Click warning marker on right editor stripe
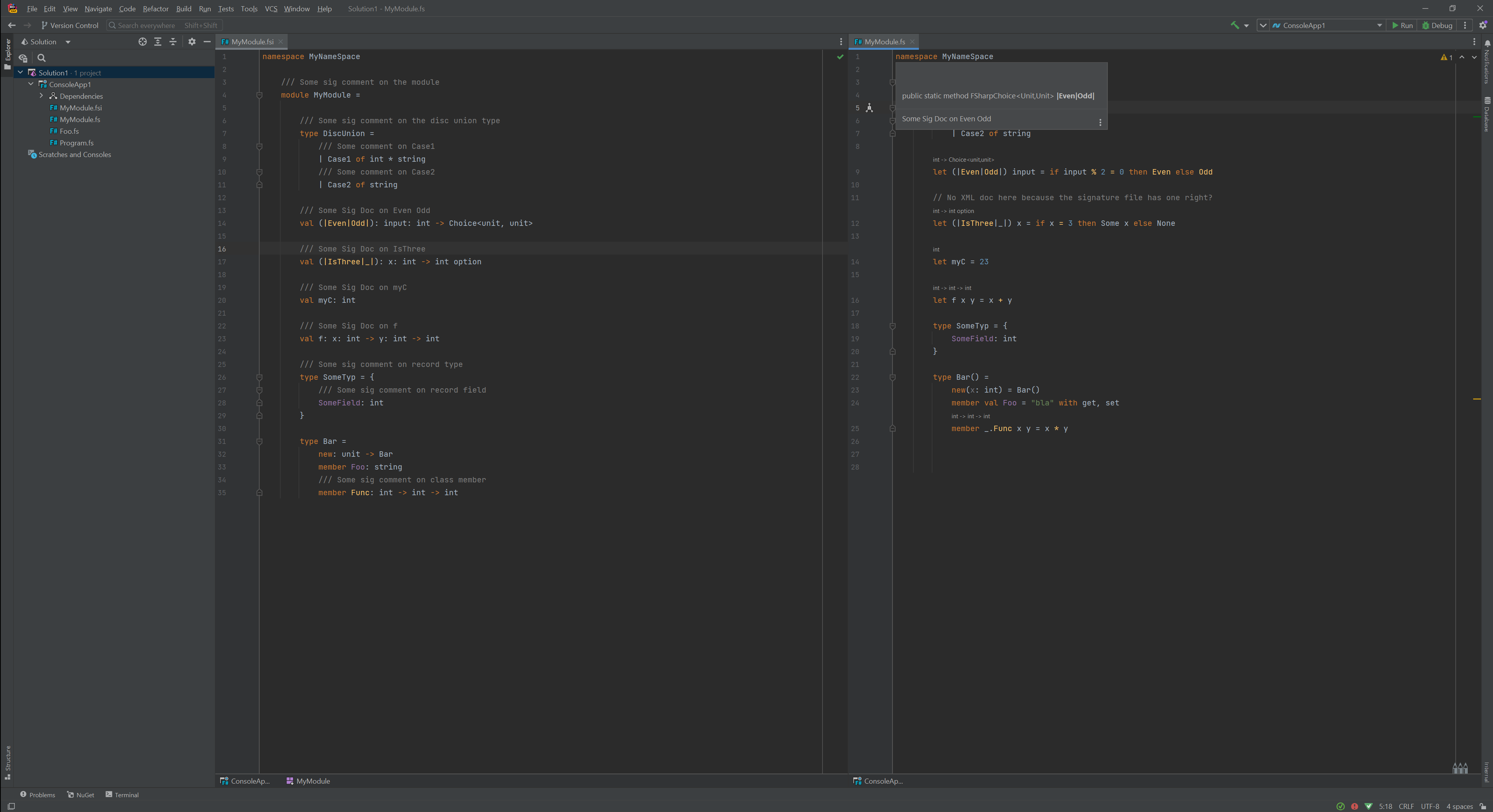The height and width of the screenshot is (812, 1493). pyautogui.click(x=1477, y=399)
